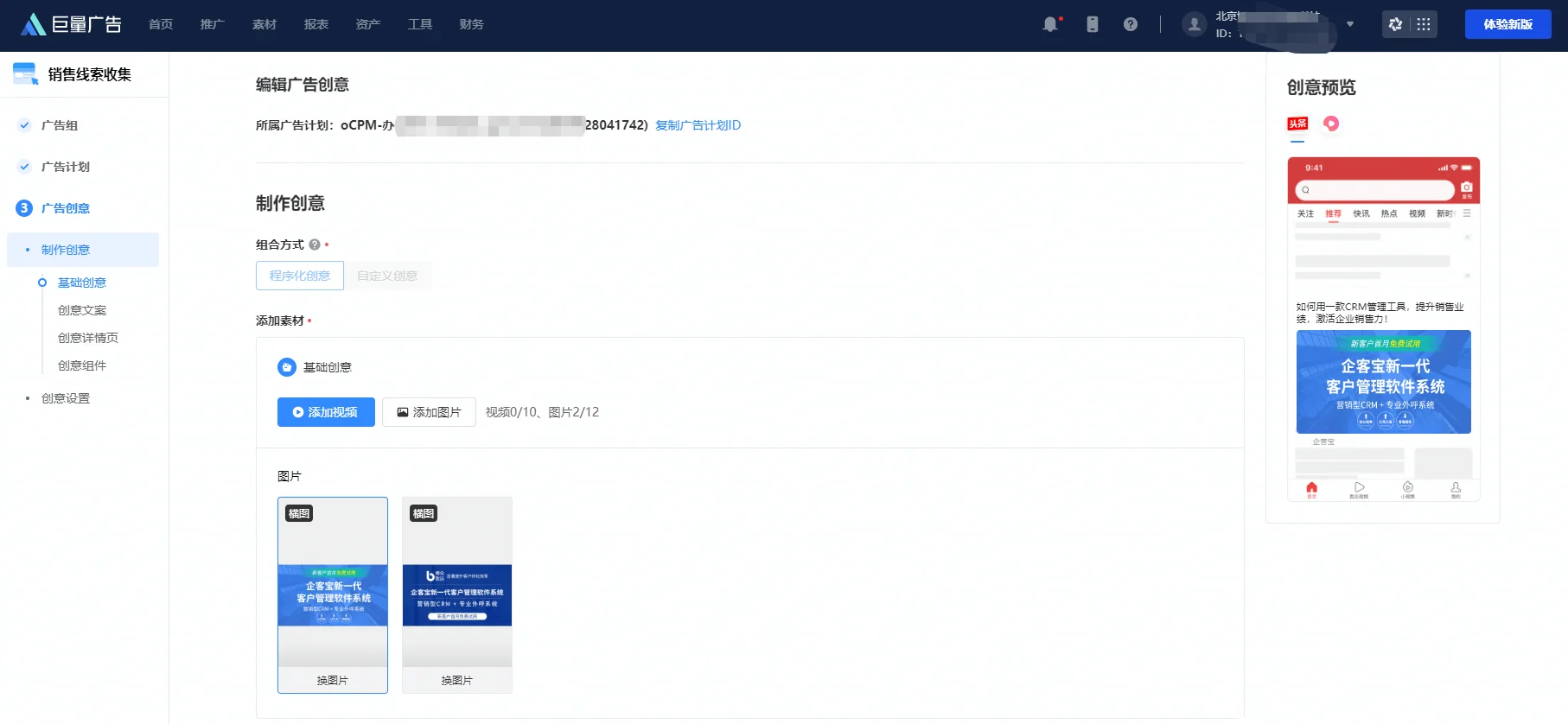Click the 添加图片 button
This screenshot has width=1568, height=724.
point(429,412)
